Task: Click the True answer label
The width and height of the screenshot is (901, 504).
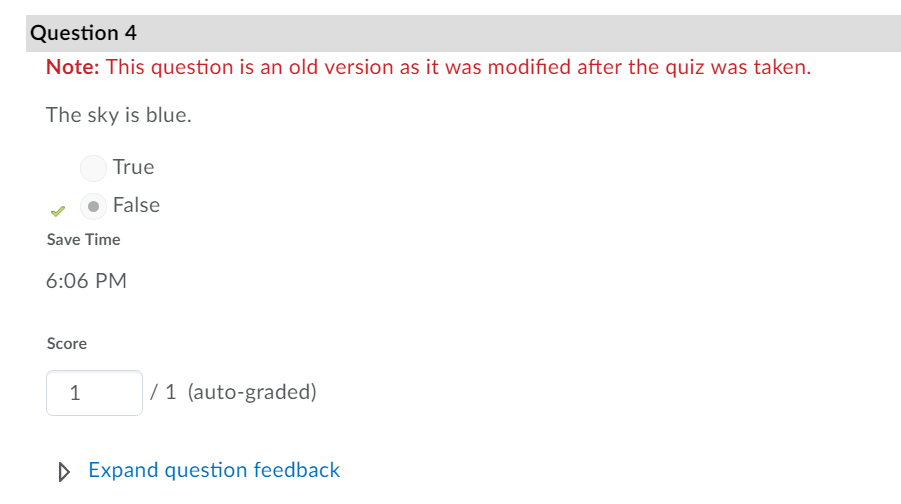Action: coord(133,167)
